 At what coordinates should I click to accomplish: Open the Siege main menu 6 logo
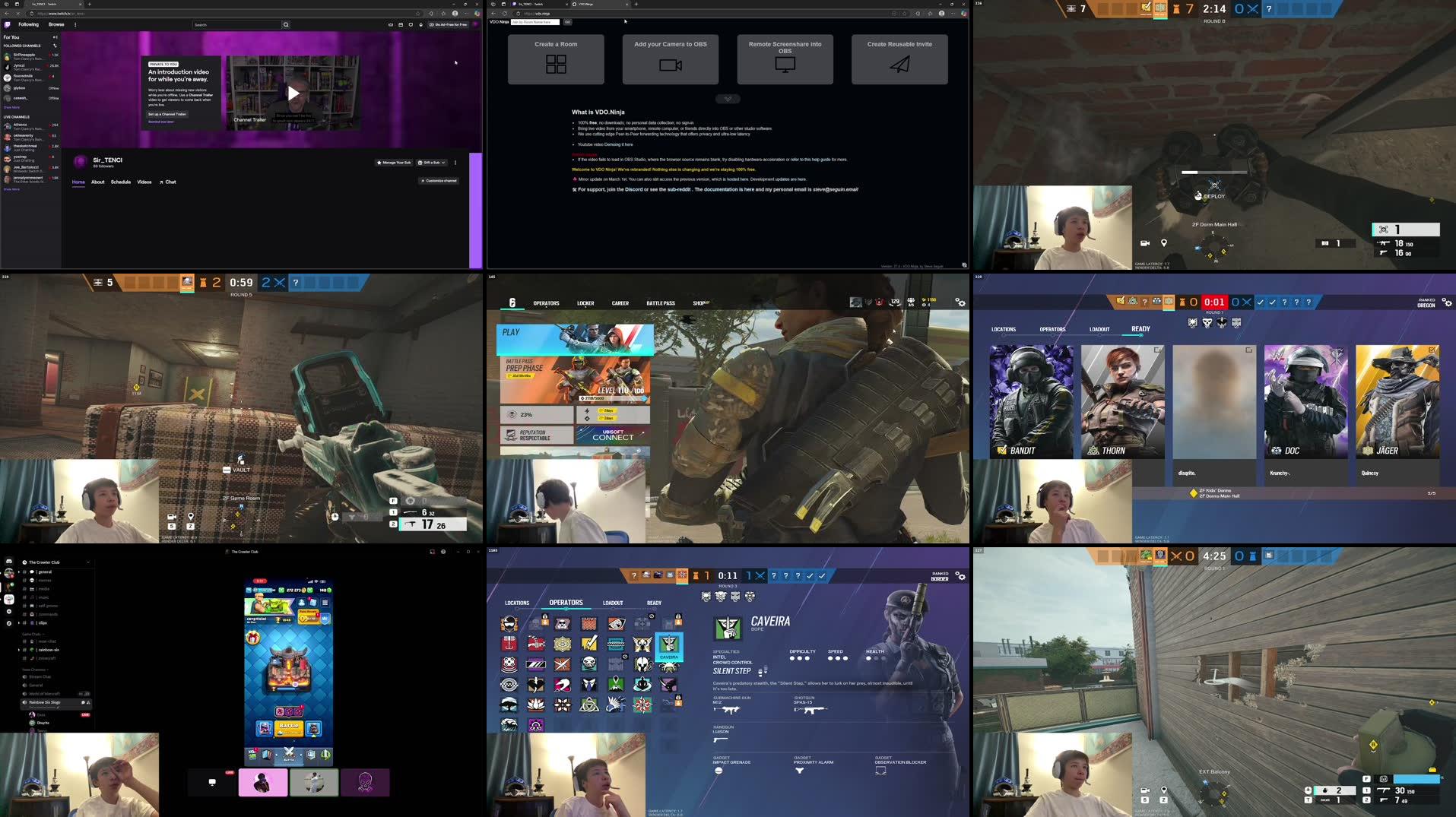512,302
